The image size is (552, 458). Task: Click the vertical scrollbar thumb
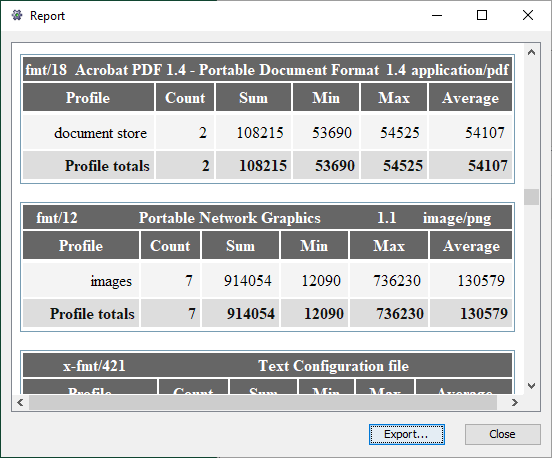point(531,197)
